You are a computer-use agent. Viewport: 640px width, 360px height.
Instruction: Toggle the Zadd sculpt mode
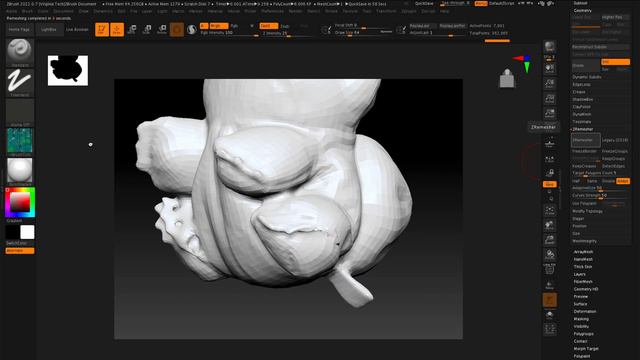pyautogui.click(x=269, y=26)
